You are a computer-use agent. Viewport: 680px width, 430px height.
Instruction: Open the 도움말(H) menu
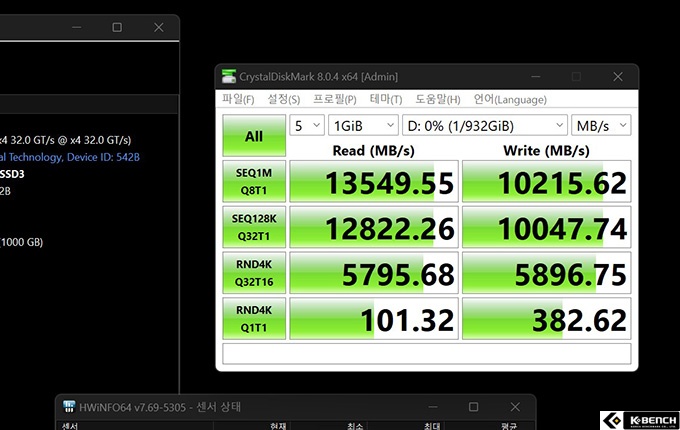[438, 99]
